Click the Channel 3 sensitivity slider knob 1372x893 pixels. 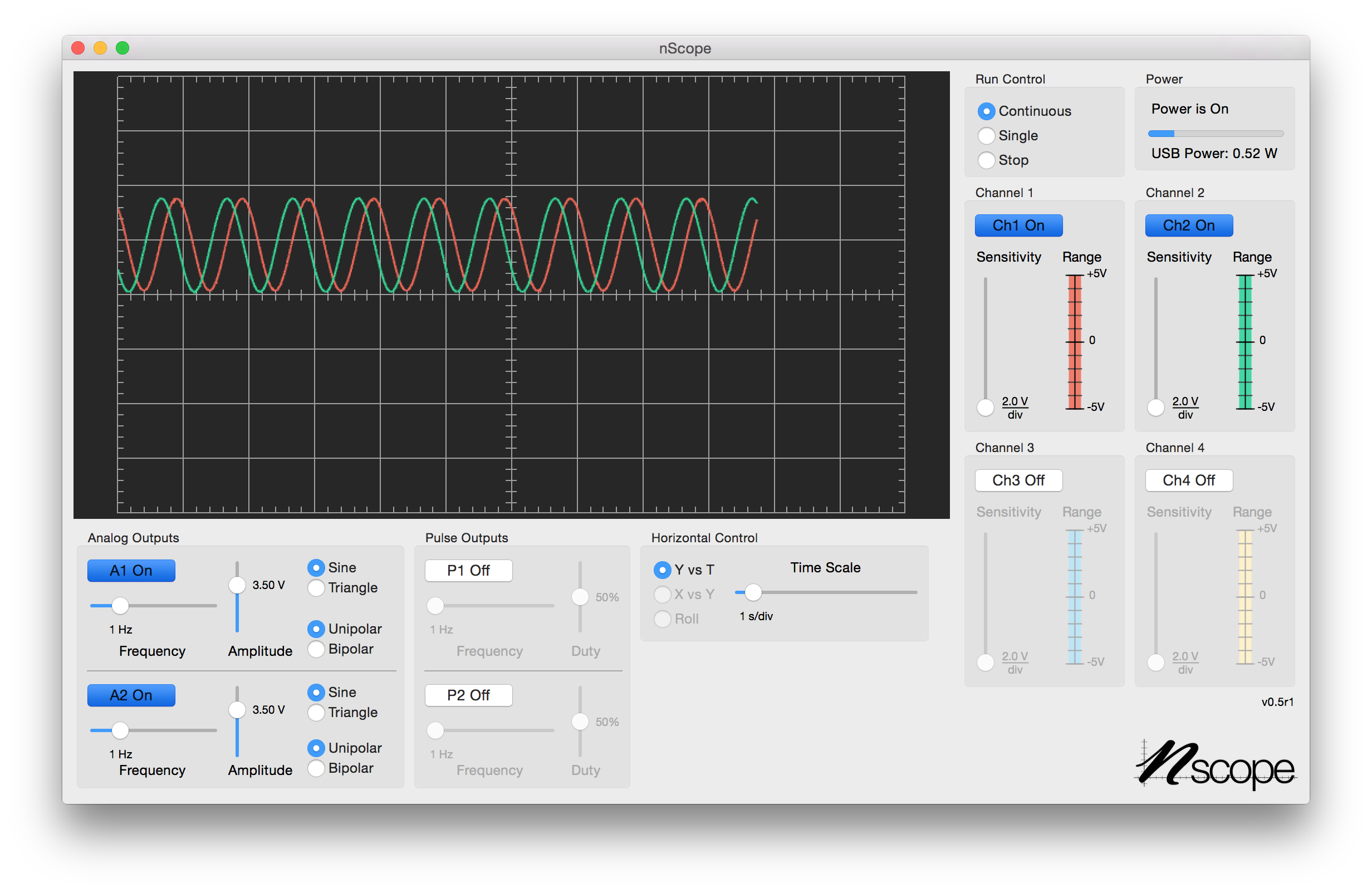click(986, 663)
